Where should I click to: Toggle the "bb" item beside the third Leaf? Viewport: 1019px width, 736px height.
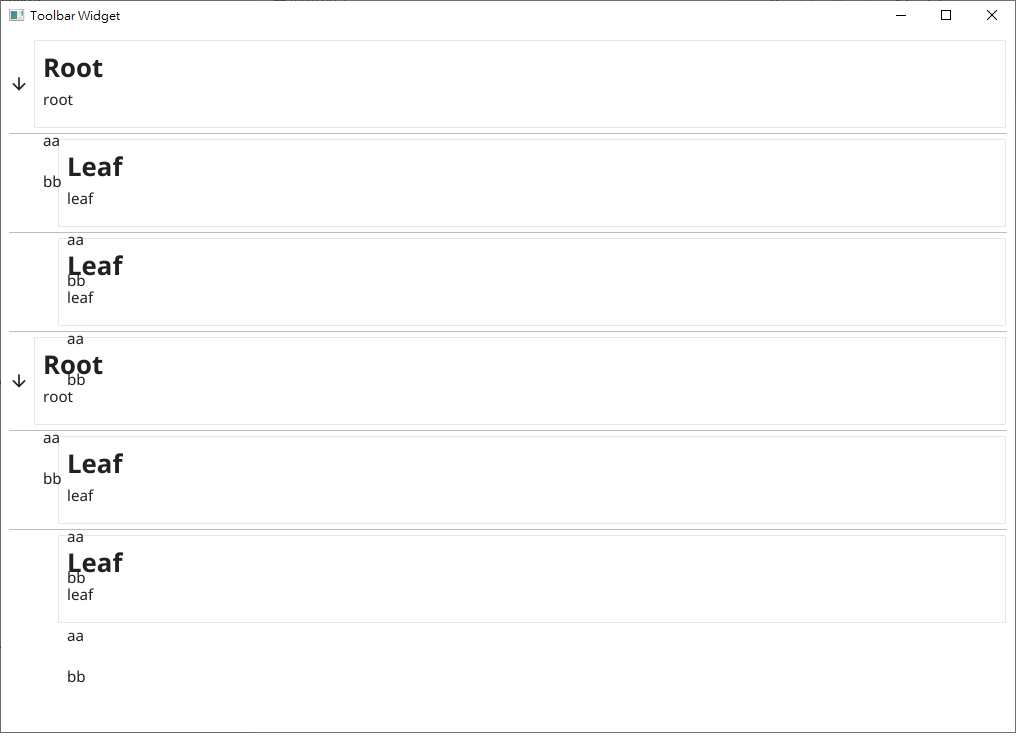tap(51, 479)
